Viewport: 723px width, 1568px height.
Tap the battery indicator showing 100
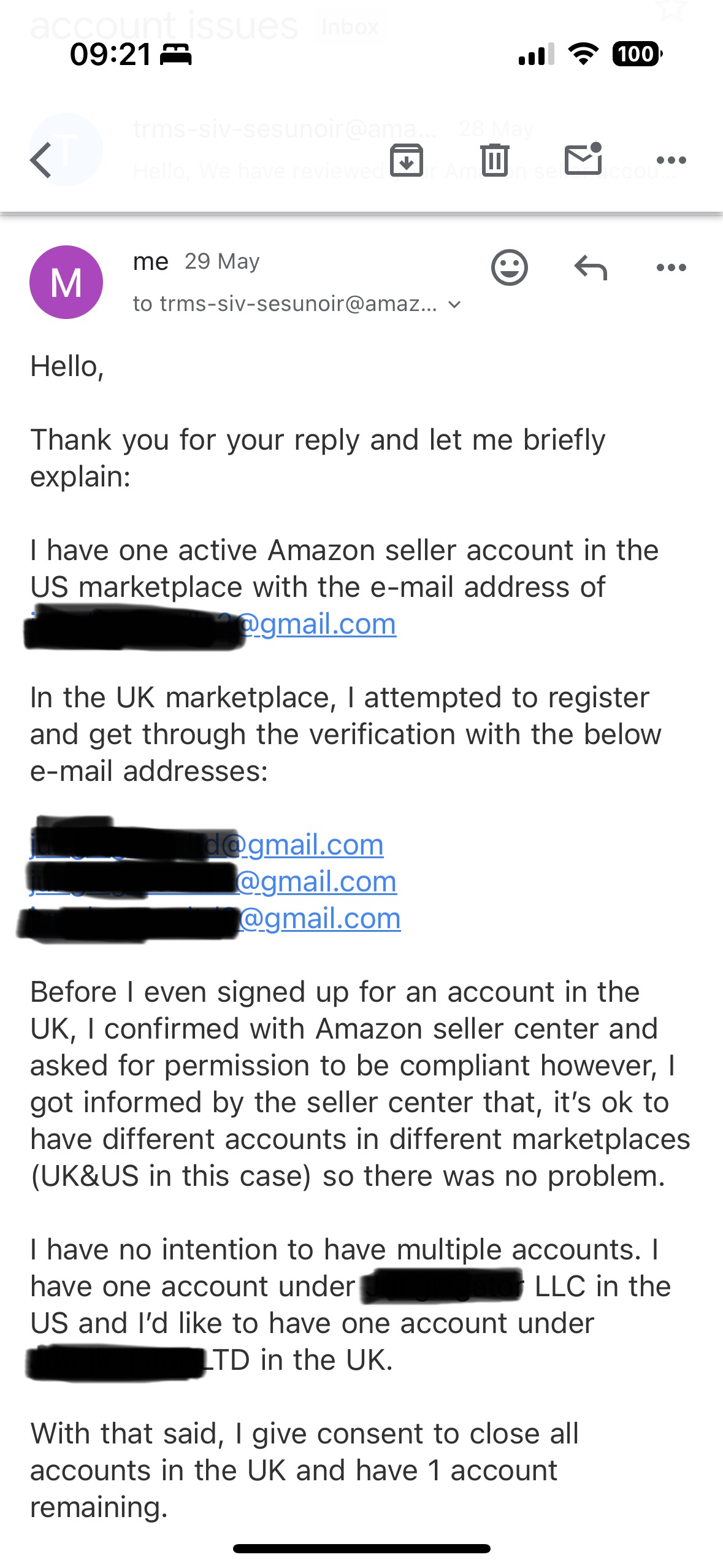point(637,54)
